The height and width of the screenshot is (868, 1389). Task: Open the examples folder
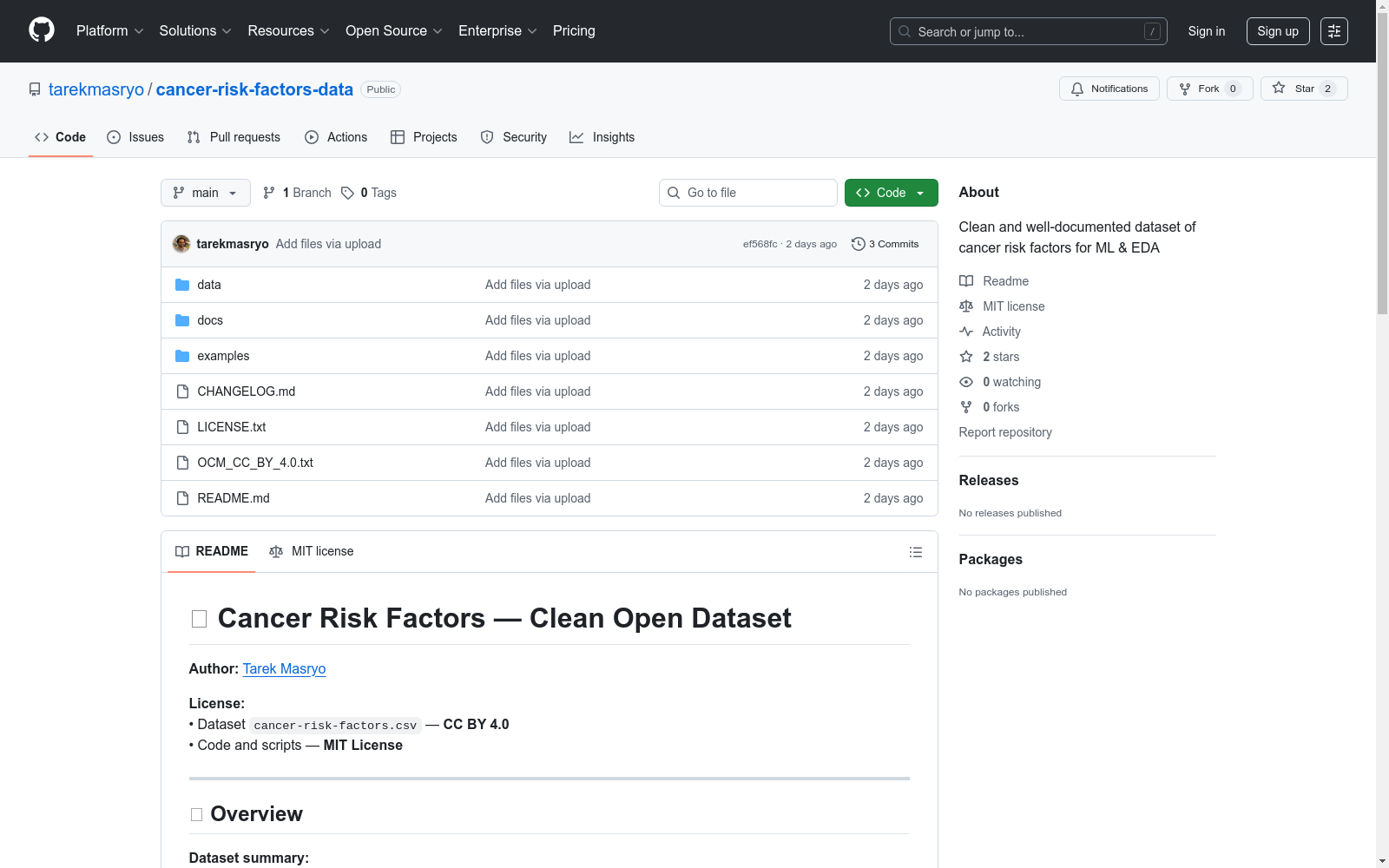tap(223, 356)
